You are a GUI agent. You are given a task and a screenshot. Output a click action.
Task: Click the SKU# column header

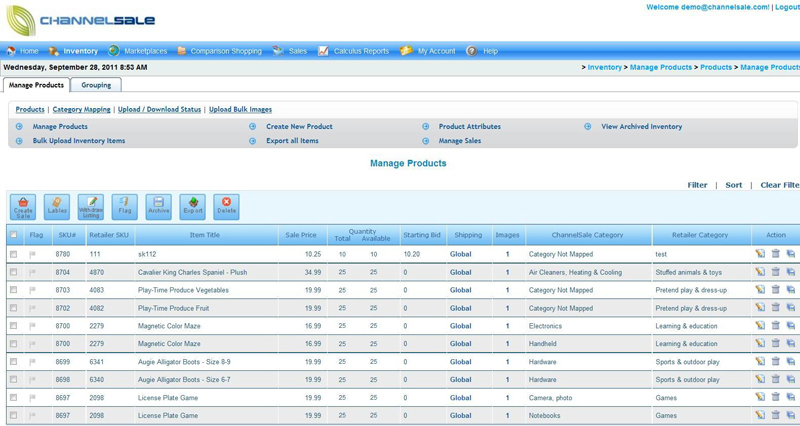point(67,235)
